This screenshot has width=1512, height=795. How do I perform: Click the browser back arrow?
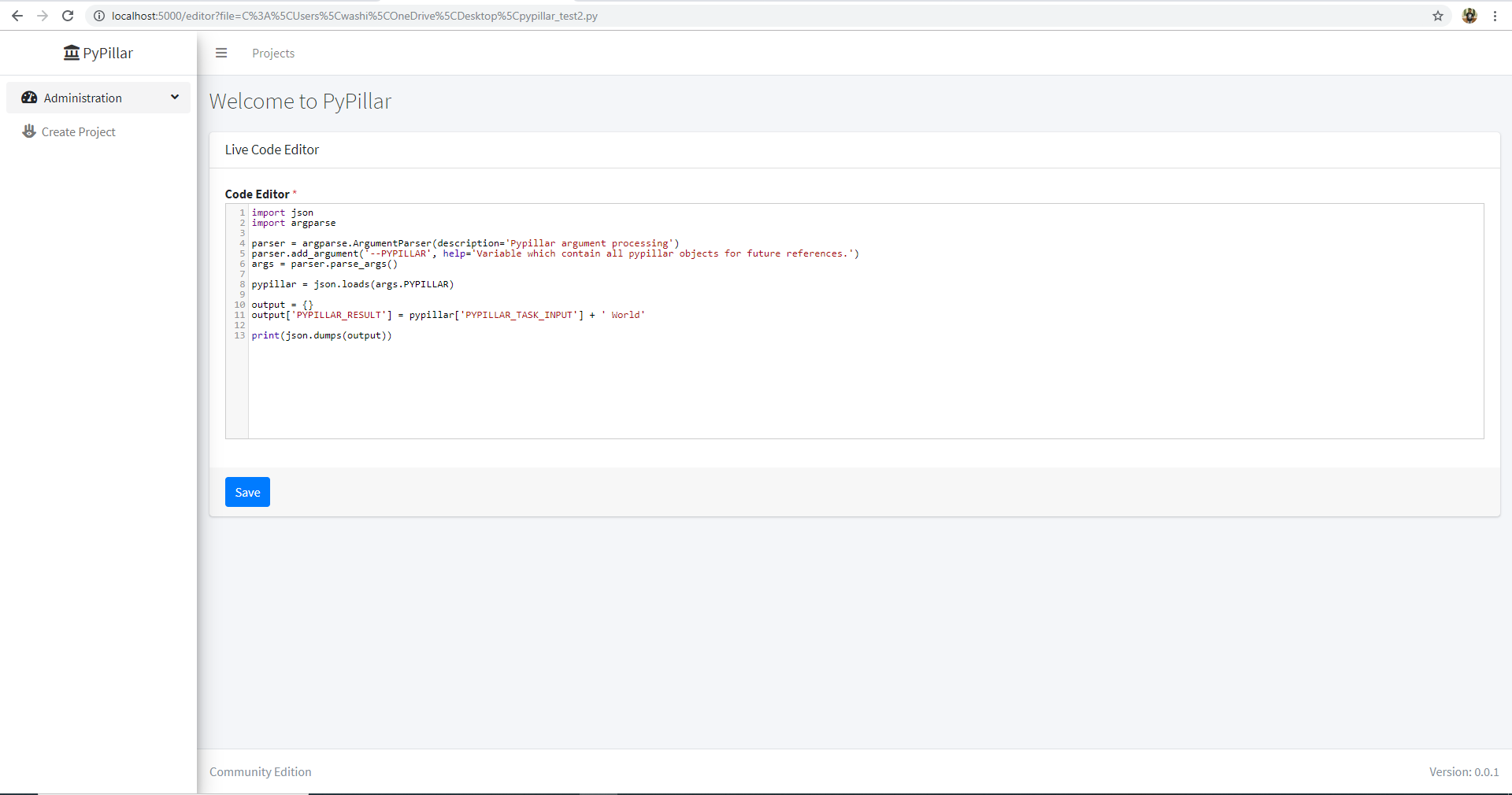pos(17,16)
